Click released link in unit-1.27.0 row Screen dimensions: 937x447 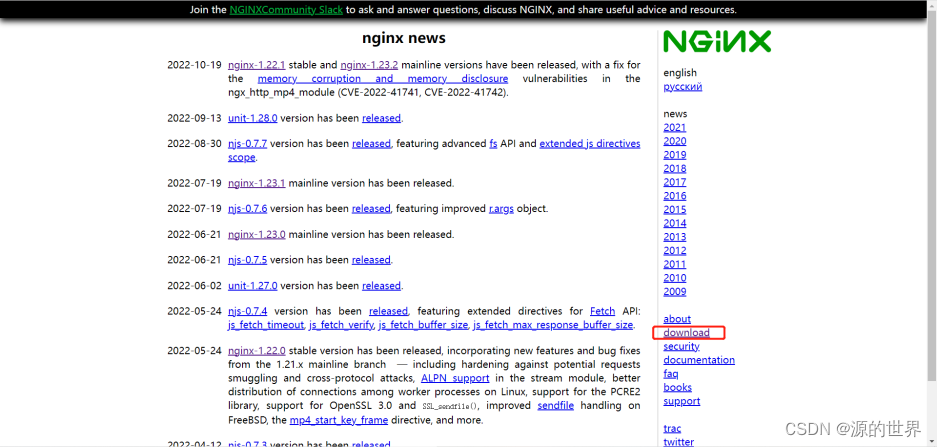(x=381, y=286)
